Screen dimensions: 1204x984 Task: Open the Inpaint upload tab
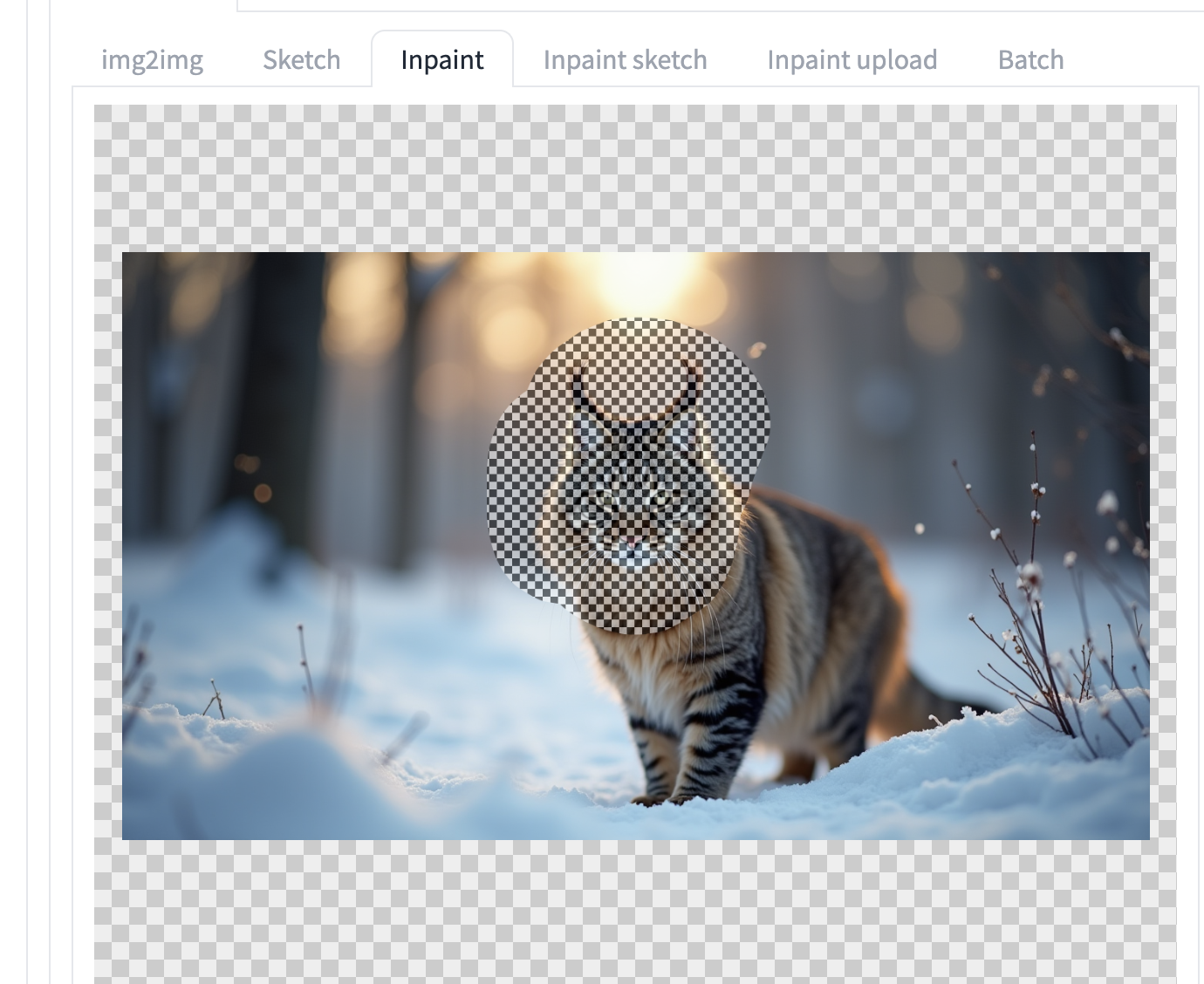point(852,59)
